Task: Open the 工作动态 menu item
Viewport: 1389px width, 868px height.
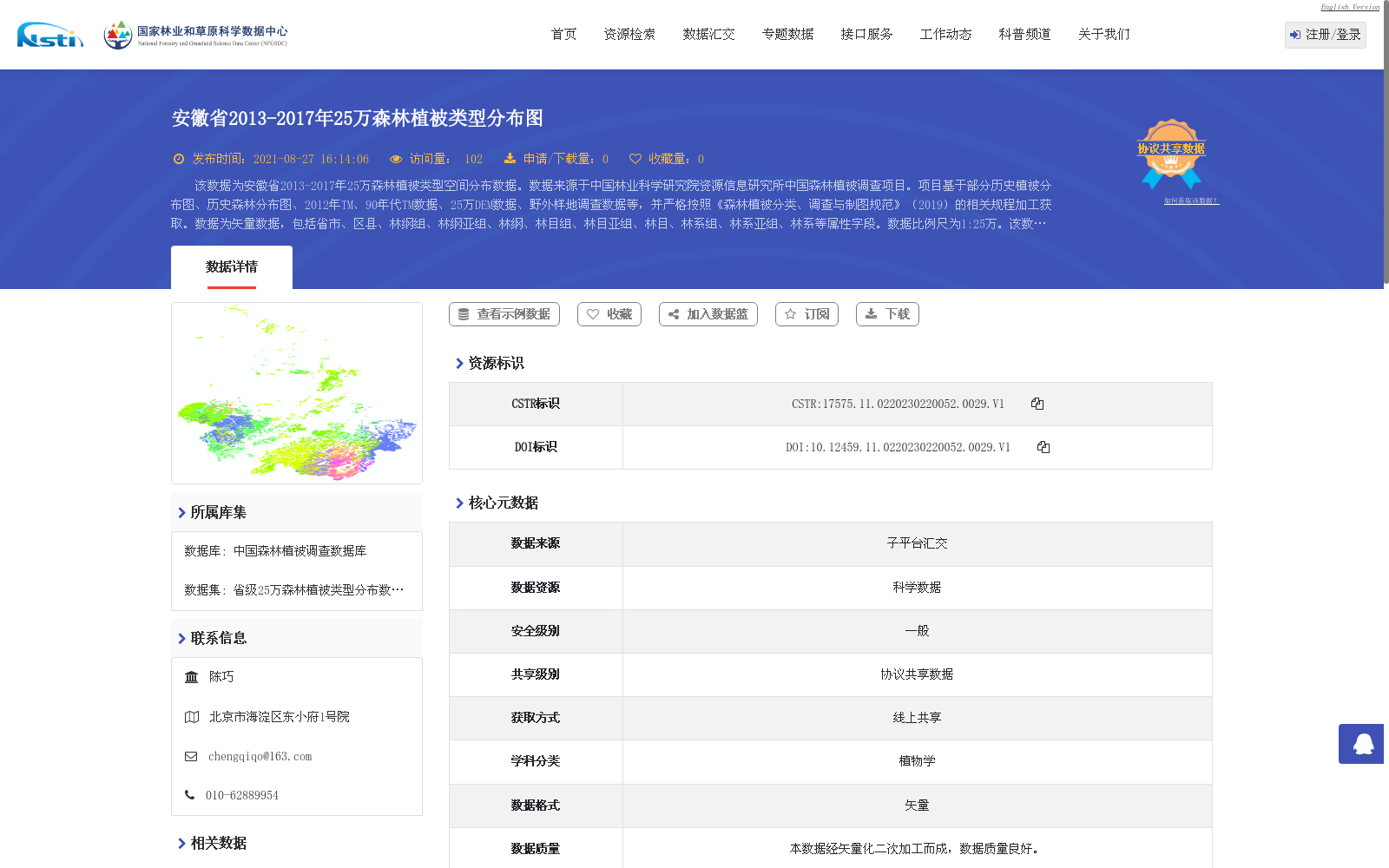Action: 946,35
